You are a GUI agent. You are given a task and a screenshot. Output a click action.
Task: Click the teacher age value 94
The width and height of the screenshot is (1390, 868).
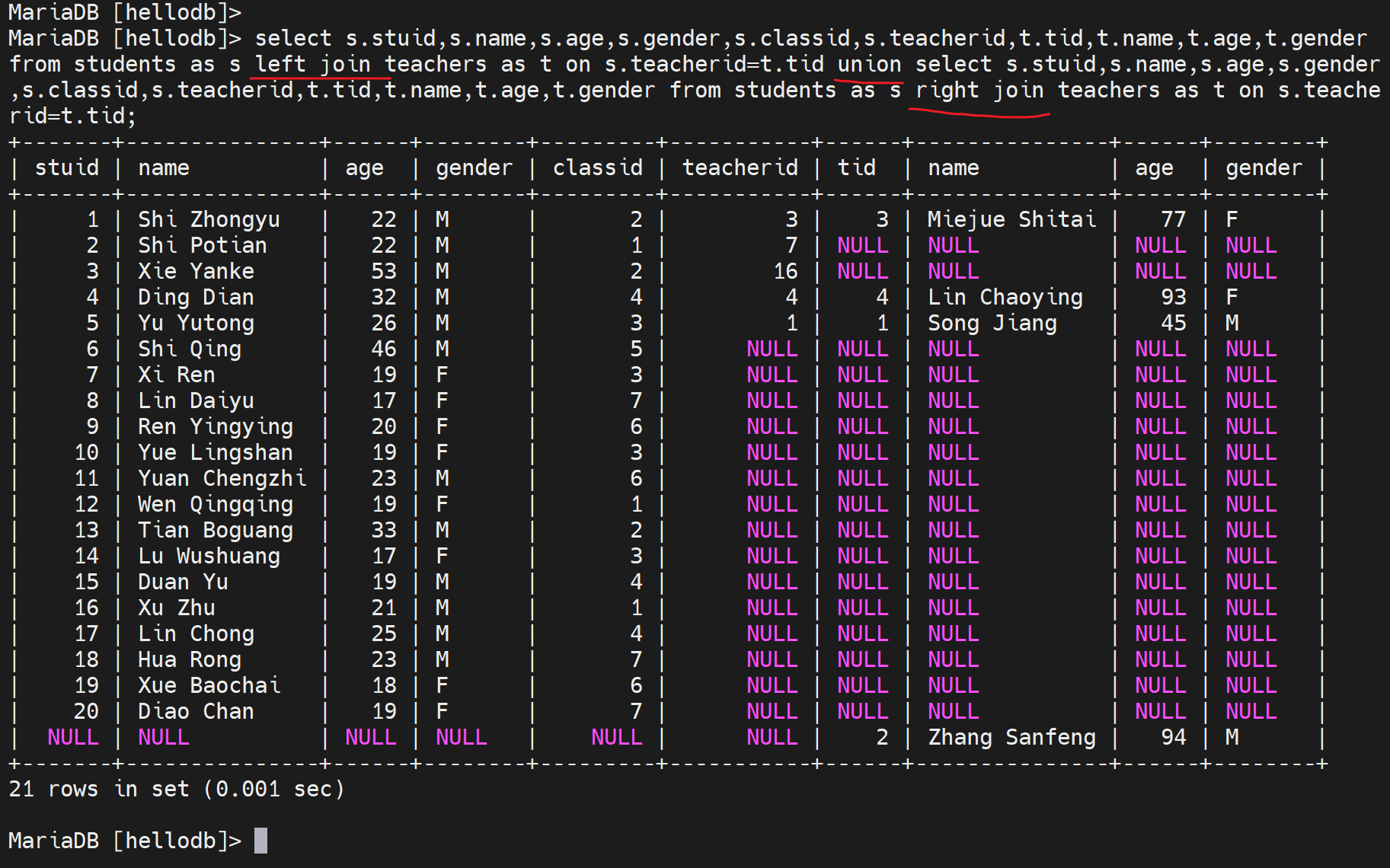(1173, 737)
